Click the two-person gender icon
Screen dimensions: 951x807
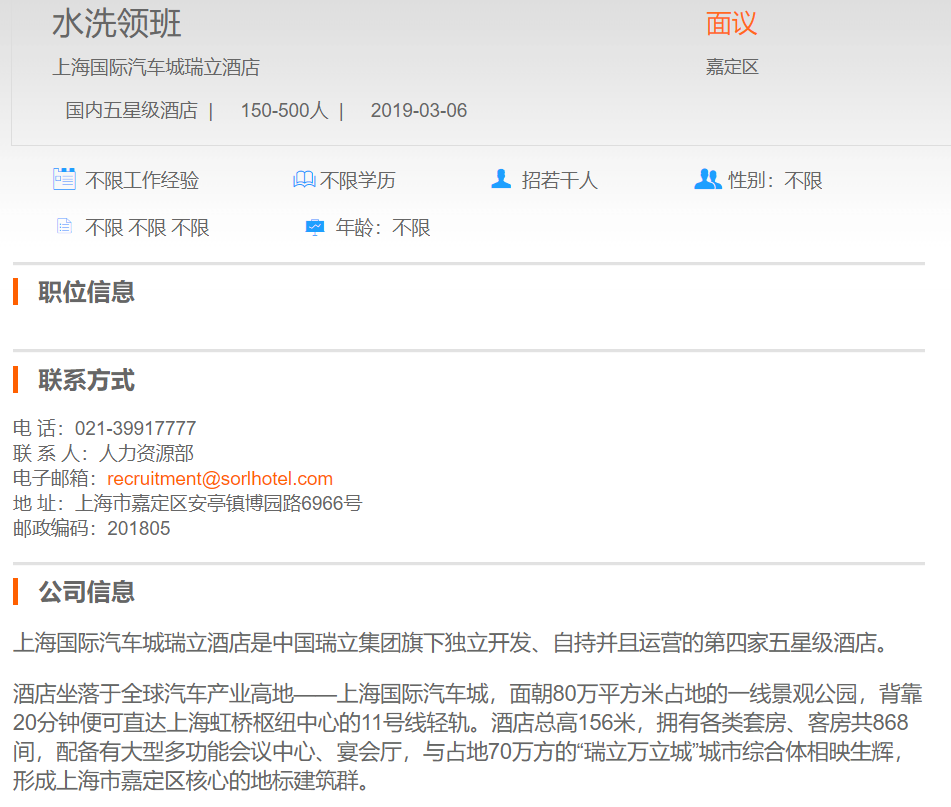(x=708, y=180)
